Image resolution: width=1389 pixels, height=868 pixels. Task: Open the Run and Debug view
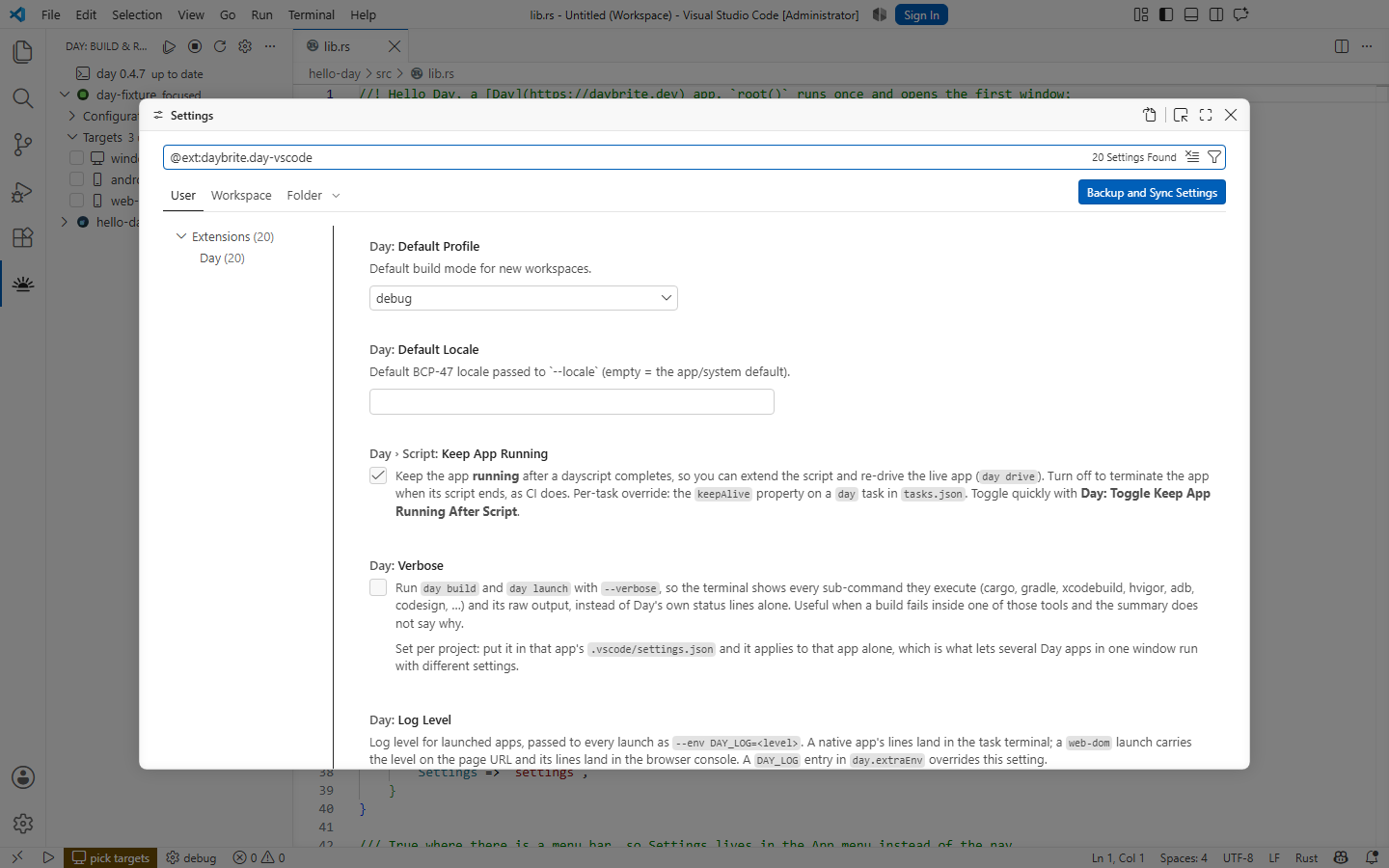23,191
